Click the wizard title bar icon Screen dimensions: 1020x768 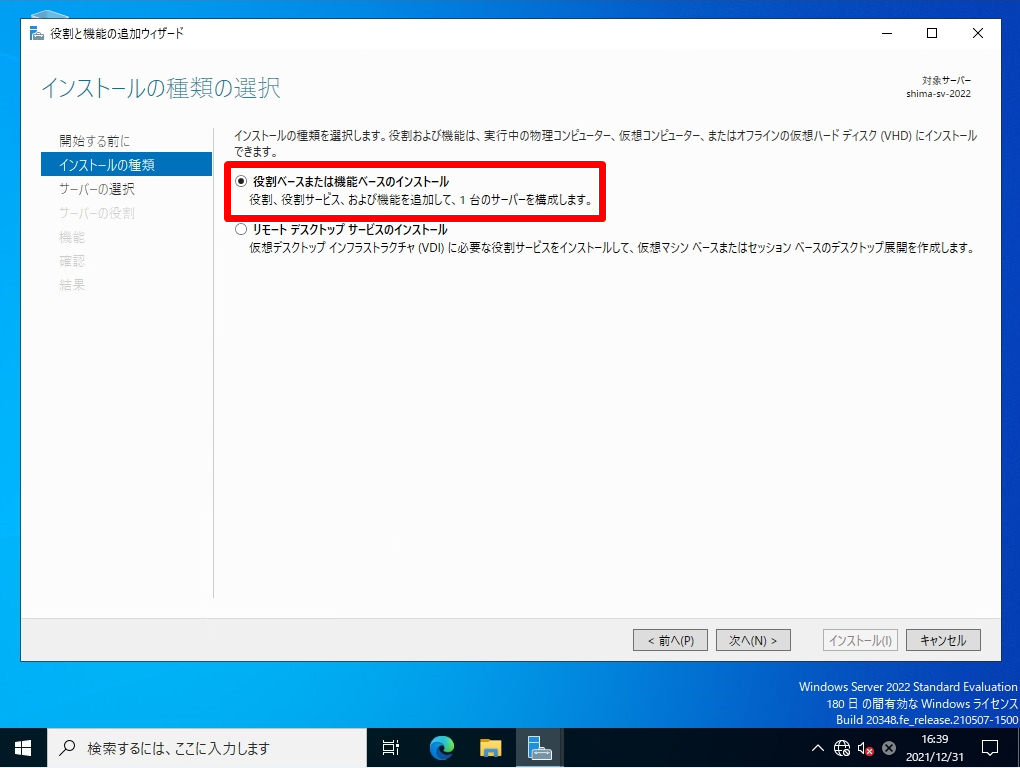37,33
